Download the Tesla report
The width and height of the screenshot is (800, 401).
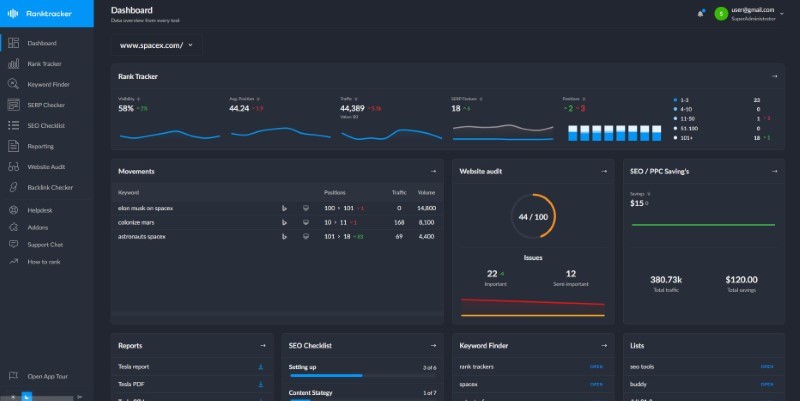pyautogui.click(x=261, y=367)
